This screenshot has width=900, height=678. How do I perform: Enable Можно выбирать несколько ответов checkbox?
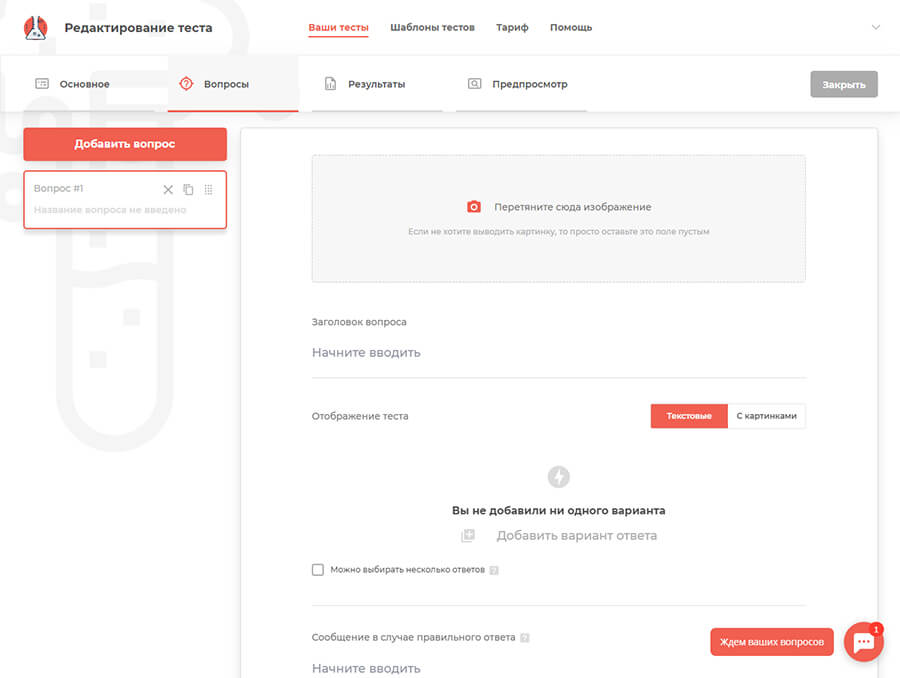pyautogui.click(x=318, y=569)
